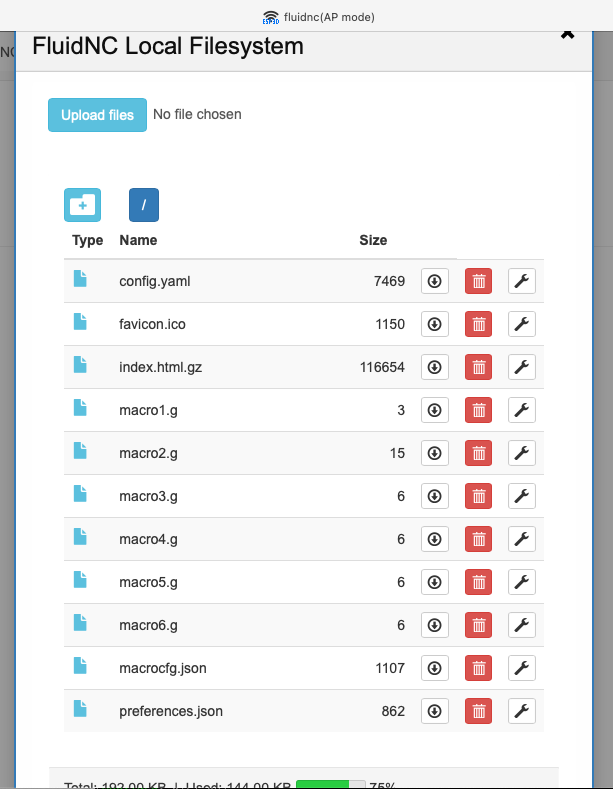The image size is (613, 789).
Task: Click the favicon.ico file name
Action: coord(152,324)
